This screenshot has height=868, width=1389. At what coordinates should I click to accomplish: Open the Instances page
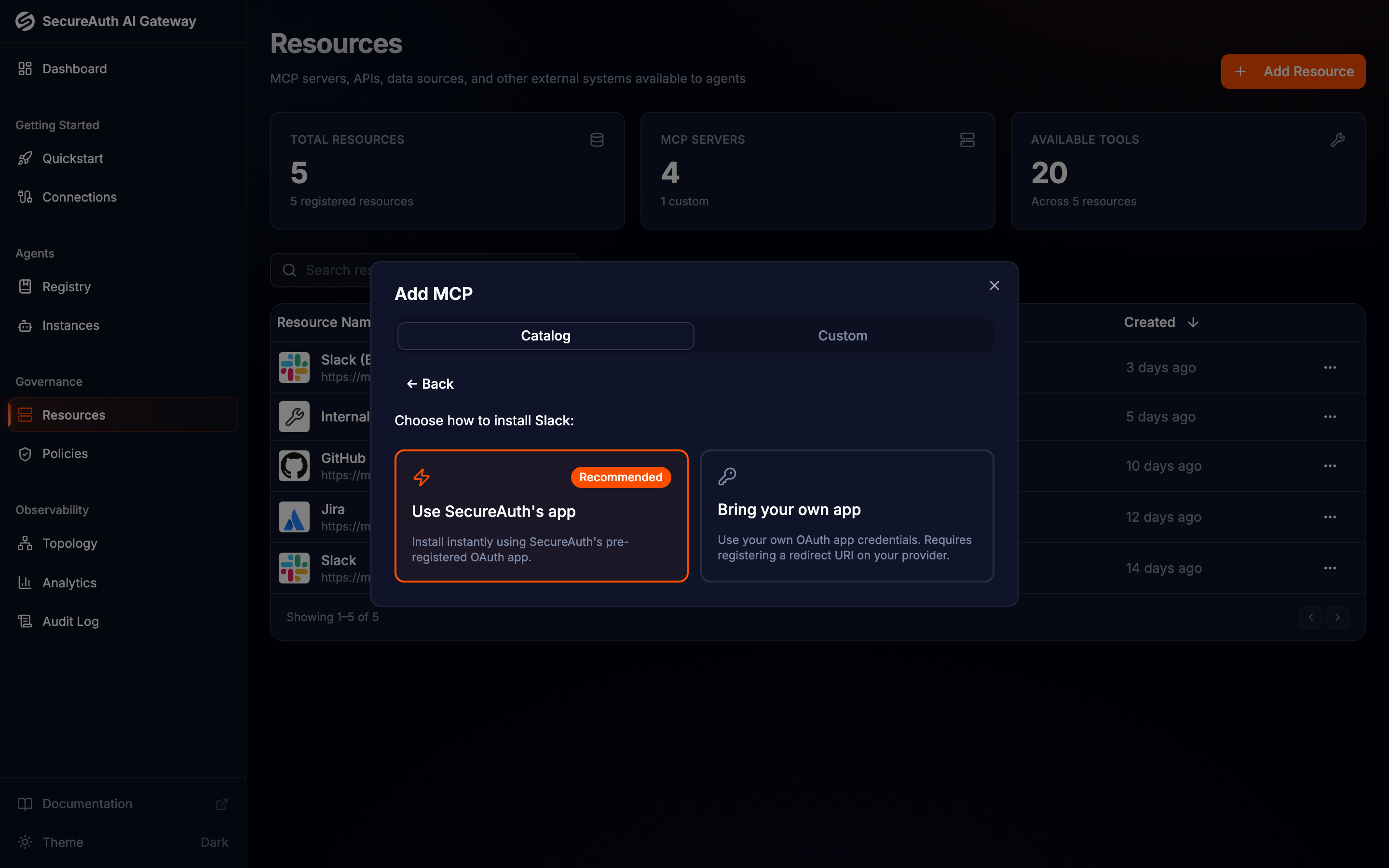123,325
